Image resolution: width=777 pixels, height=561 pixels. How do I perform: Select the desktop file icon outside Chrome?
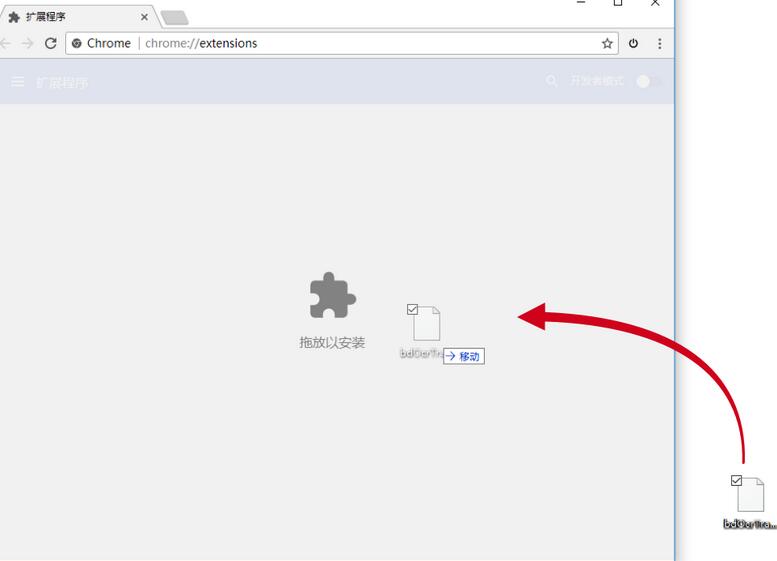[x=750, y=497]
